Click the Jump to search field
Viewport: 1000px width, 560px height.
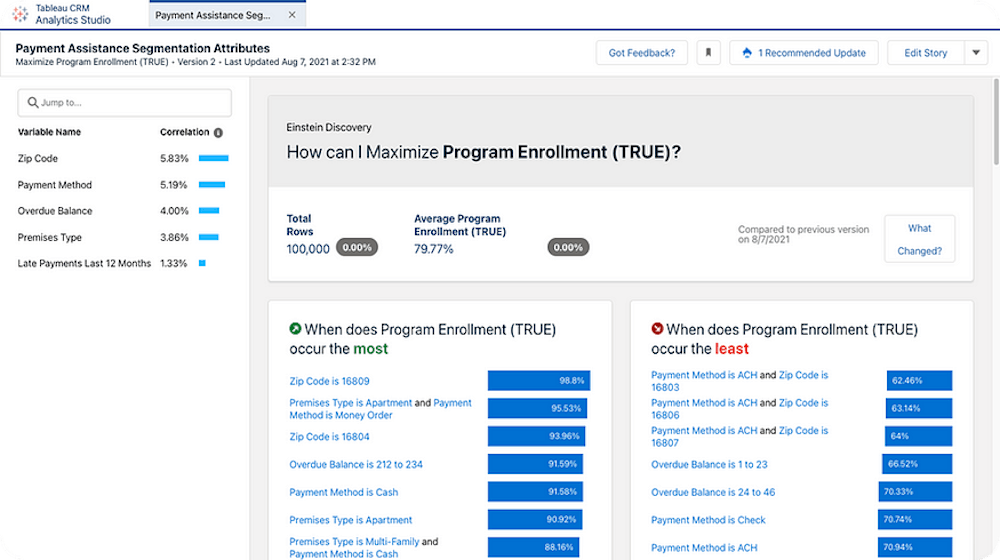coord(124,103)
